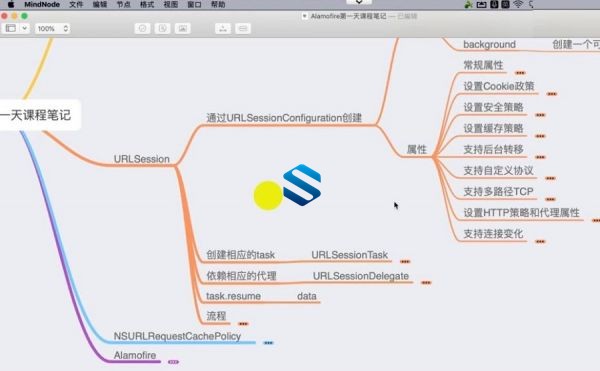Open the sidebar view options dropdown arrow

[x=24, y=28]
